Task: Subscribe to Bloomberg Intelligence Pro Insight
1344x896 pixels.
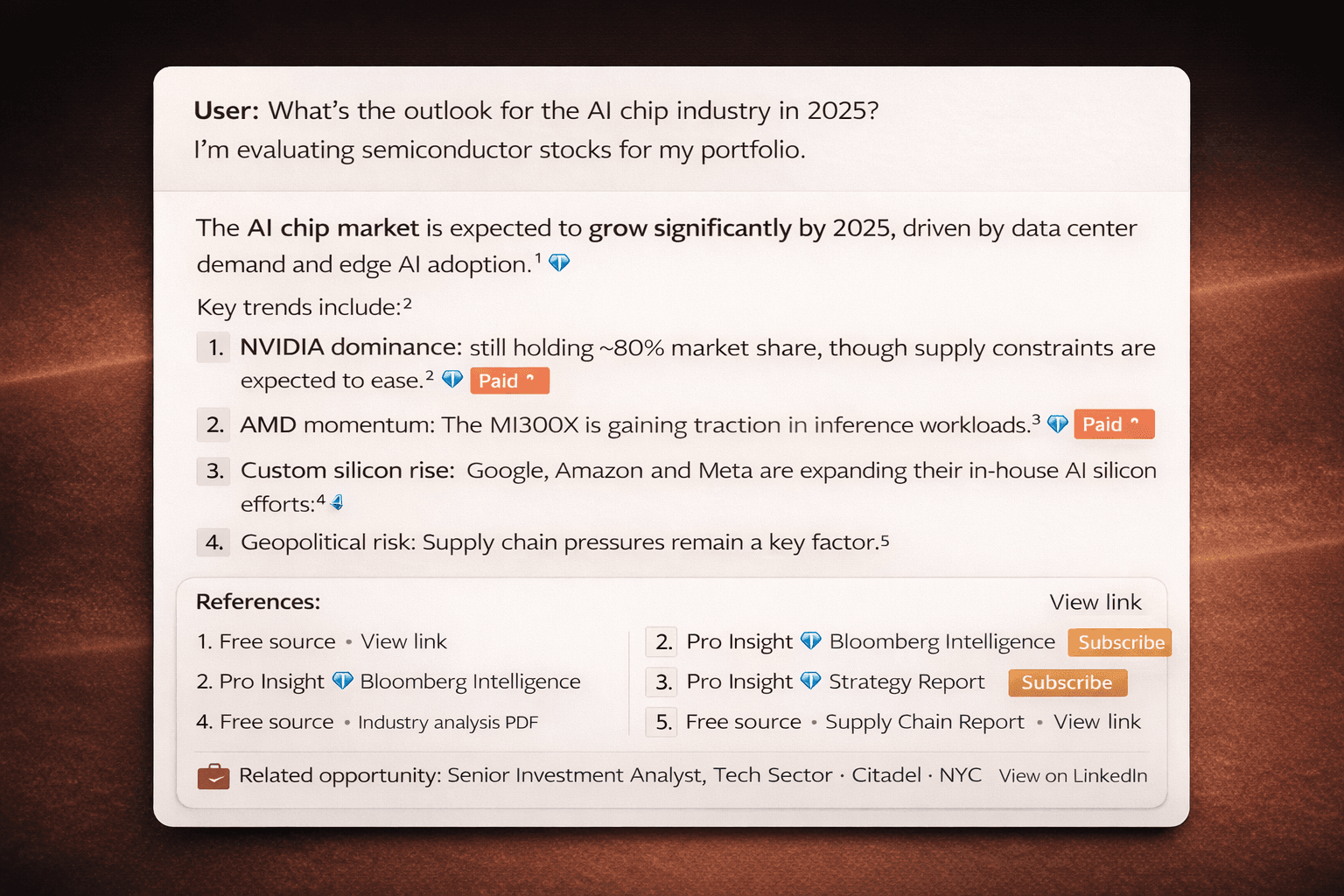Action: pos(1120,642)
